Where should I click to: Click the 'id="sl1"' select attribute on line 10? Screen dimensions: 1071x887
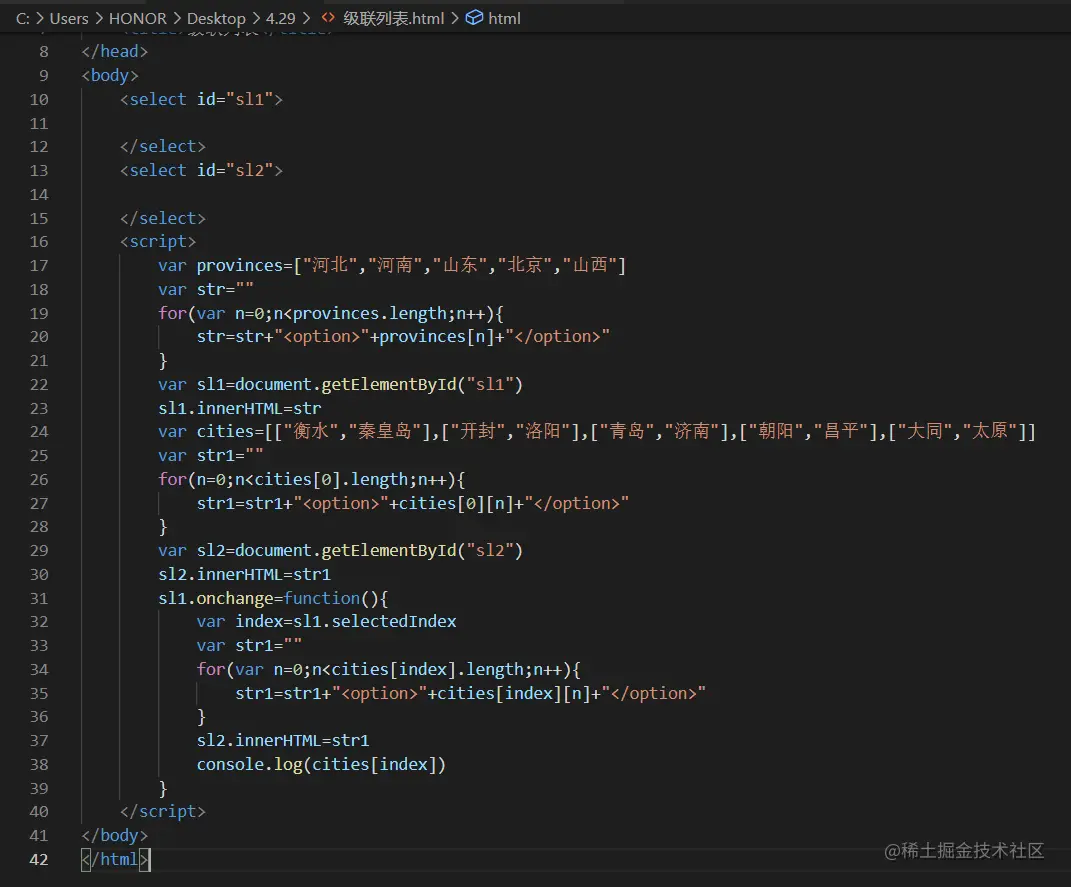click(235, 100)
